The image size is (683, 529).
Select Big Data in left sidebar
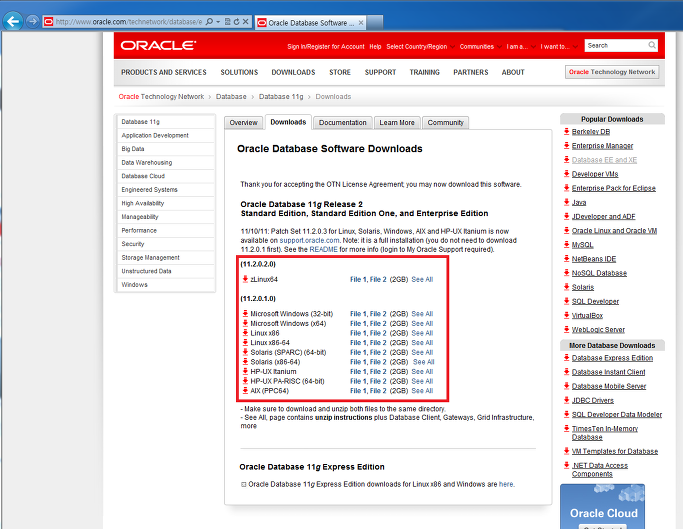166,149
